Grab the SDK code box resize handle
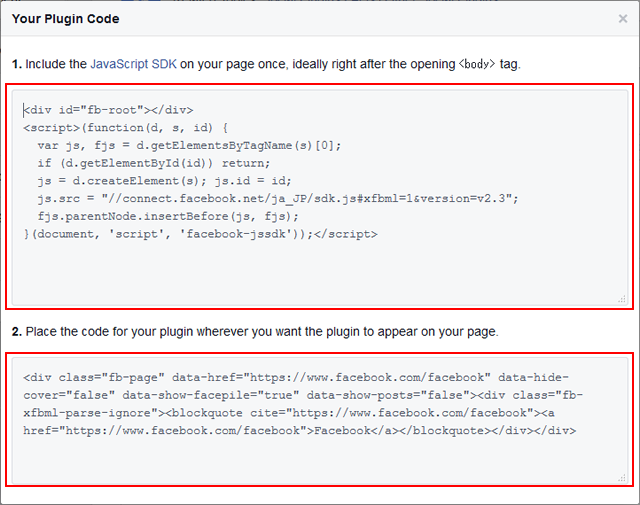Screen dimensions: 640x505 [622, 299]
